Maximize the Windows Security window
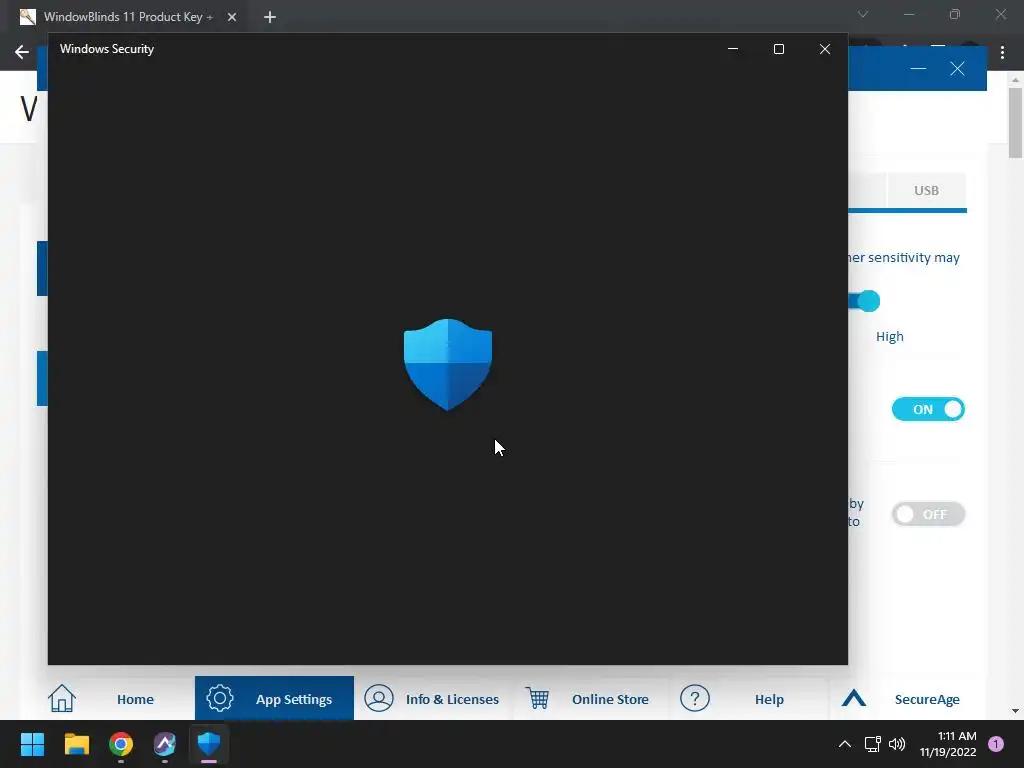Image resolution: width=1024 pixels, height=768 pixels. [778, 49]
